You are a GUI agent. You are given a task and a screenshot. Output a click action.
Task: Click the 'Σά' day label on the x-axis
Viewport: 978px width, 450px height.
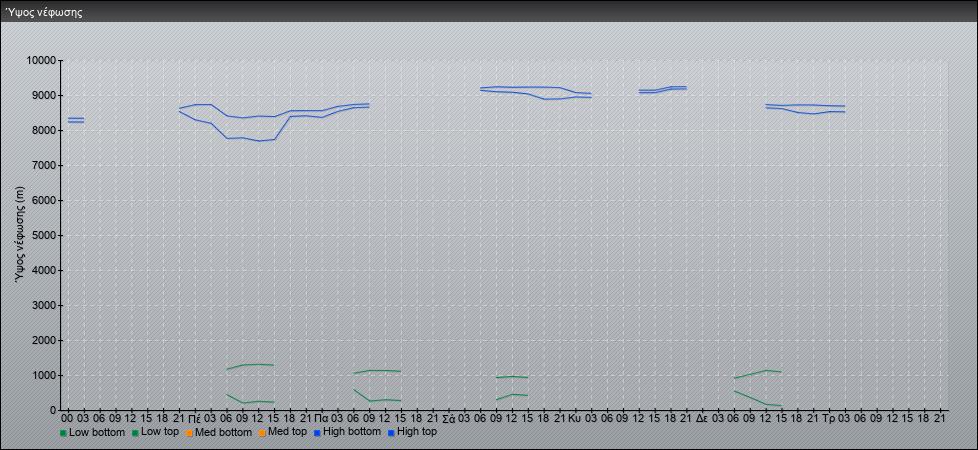448,418
